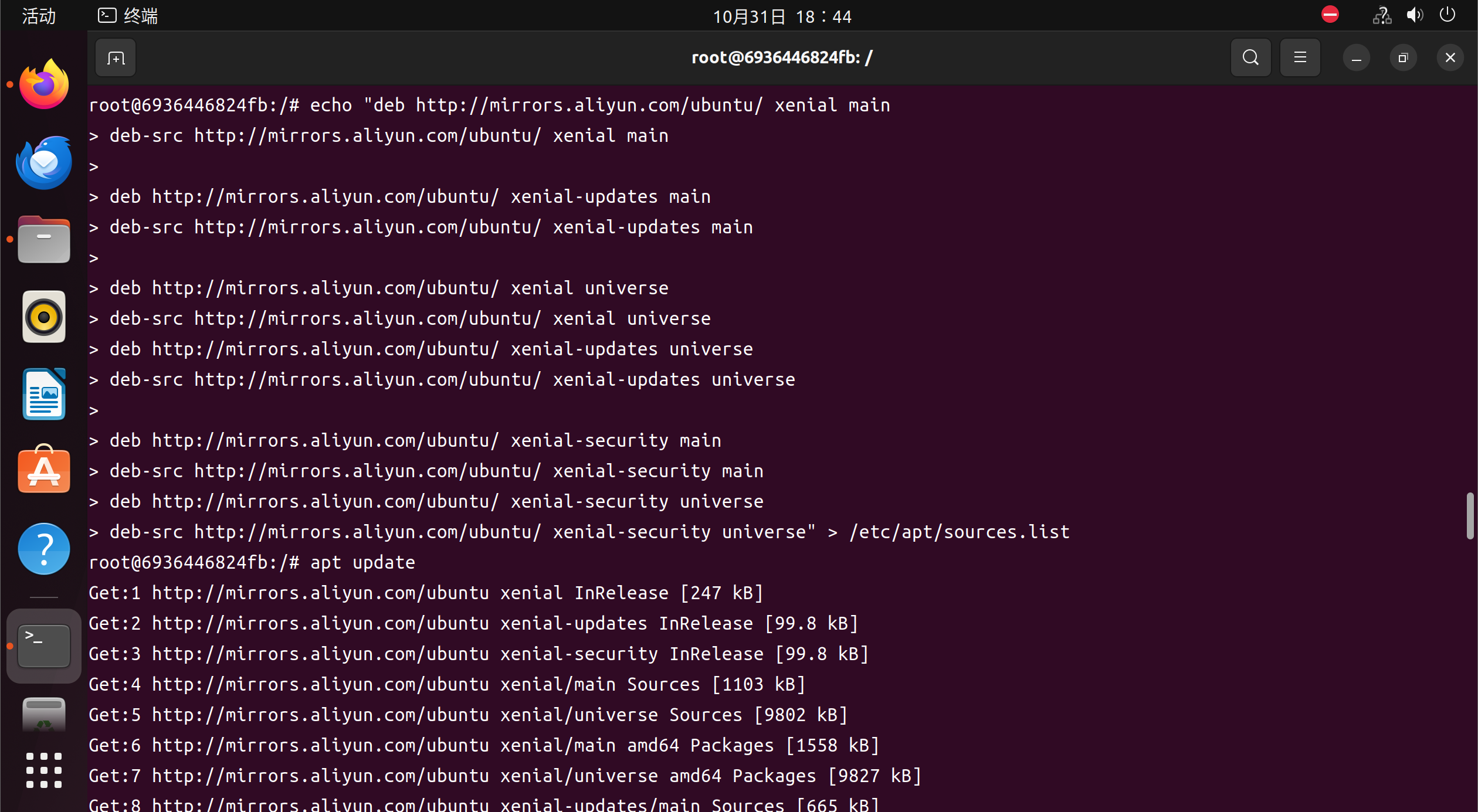1478x812 pixels.
Task: Open the Help application
Action: click(x=44, y=548)
